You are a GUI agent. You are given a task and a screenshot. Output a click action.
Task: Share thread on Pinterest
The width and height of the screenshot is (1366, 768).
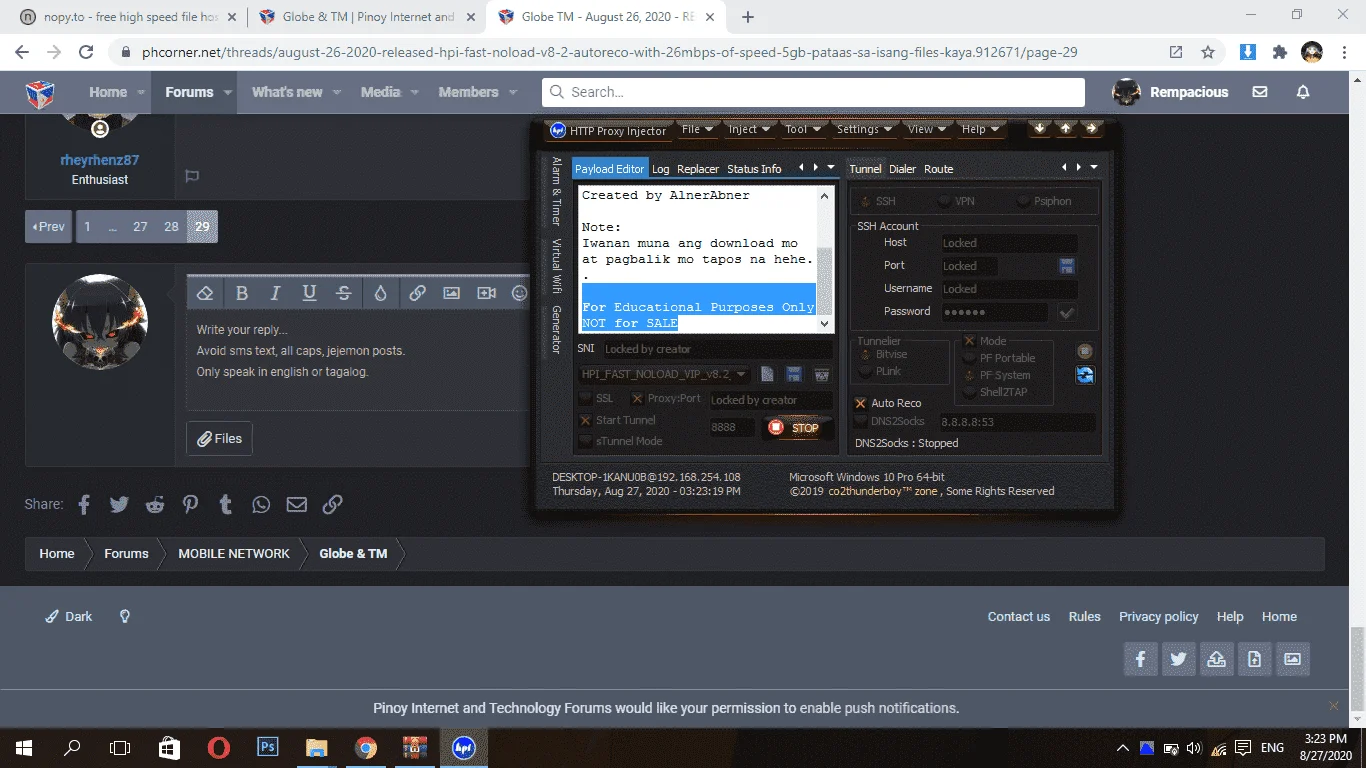pos(190,504)
